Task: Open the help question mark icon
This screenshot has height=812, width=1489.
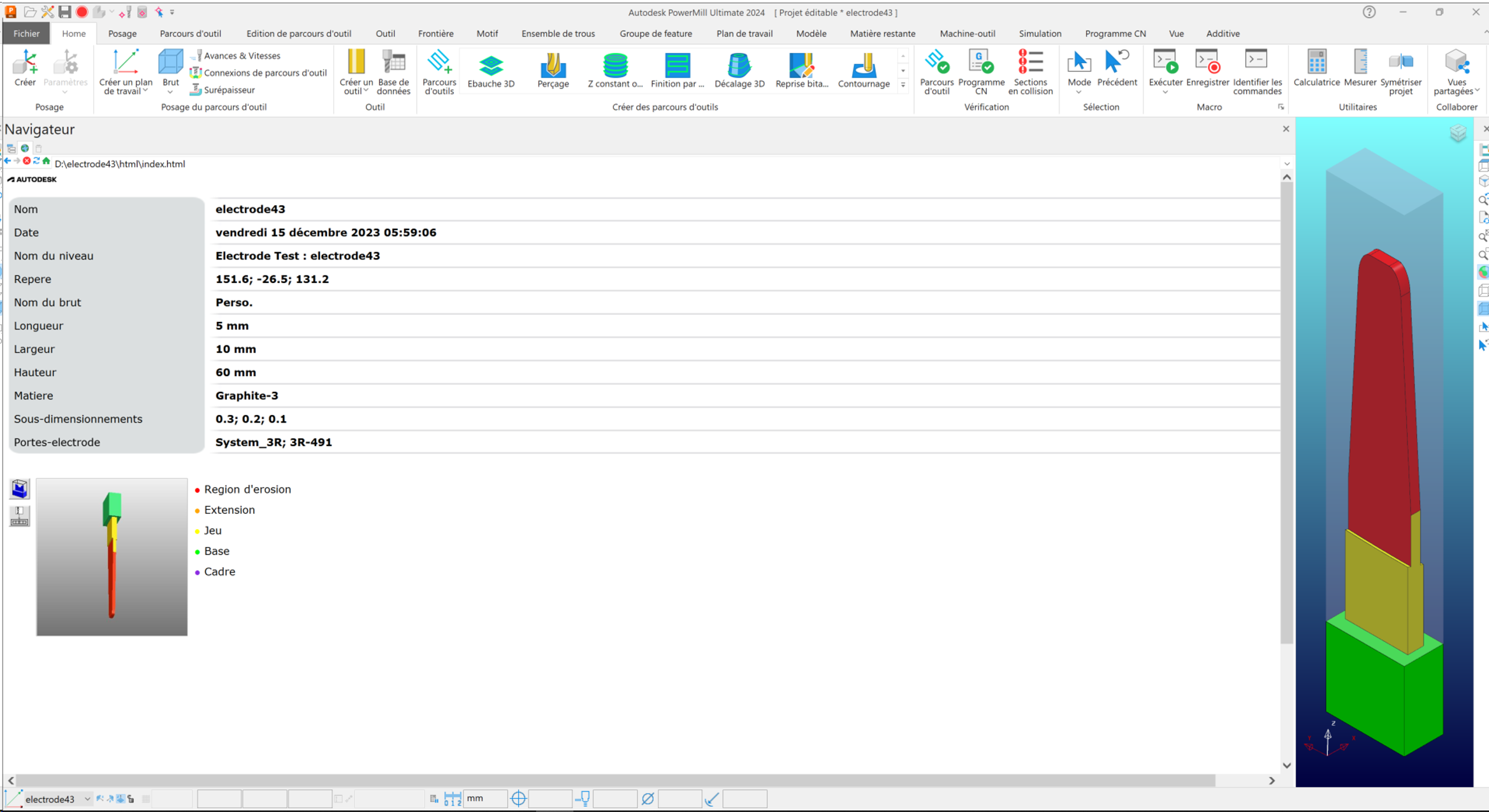Action: [1369, 12]
